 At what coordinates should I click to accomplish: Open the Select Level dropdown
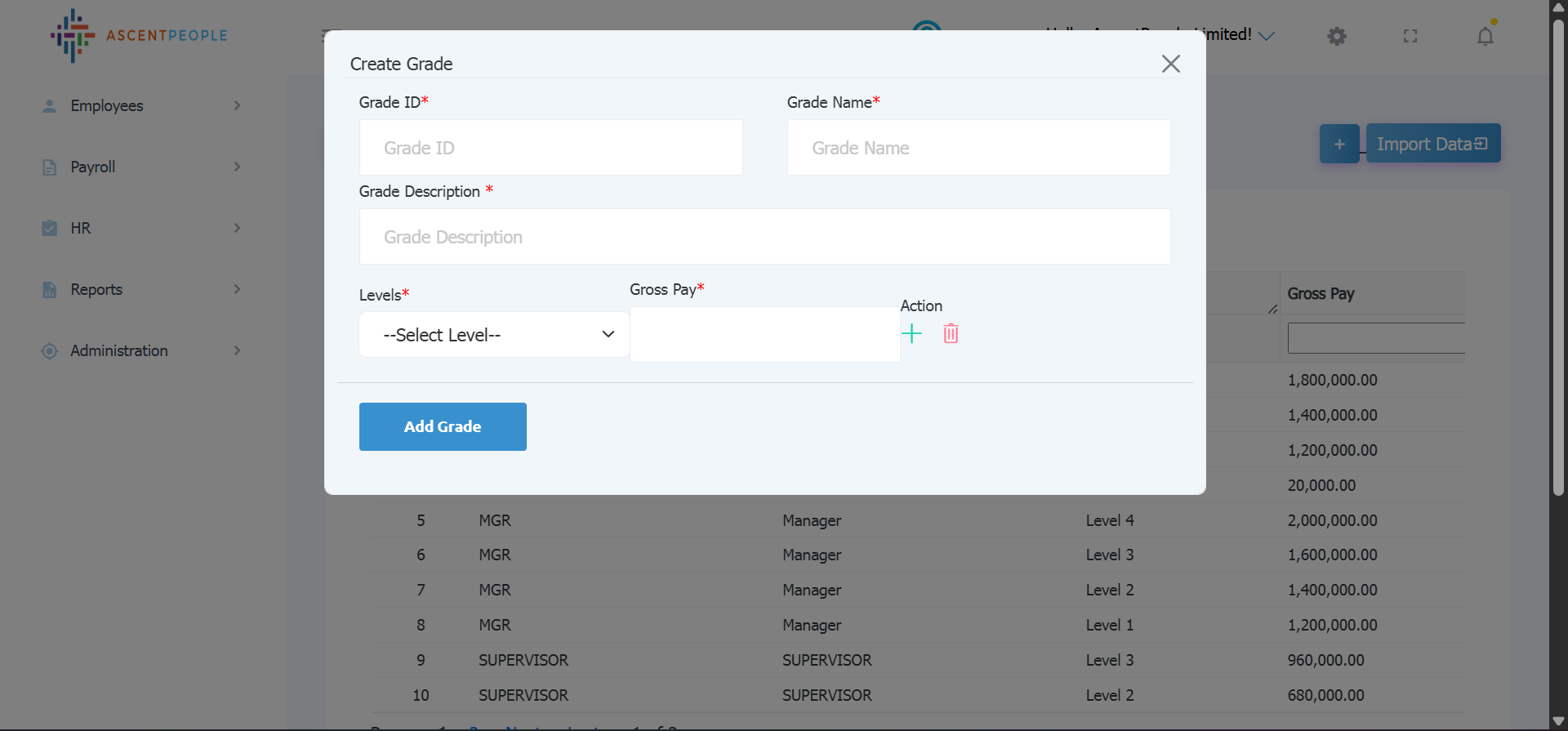coord(494,335)
